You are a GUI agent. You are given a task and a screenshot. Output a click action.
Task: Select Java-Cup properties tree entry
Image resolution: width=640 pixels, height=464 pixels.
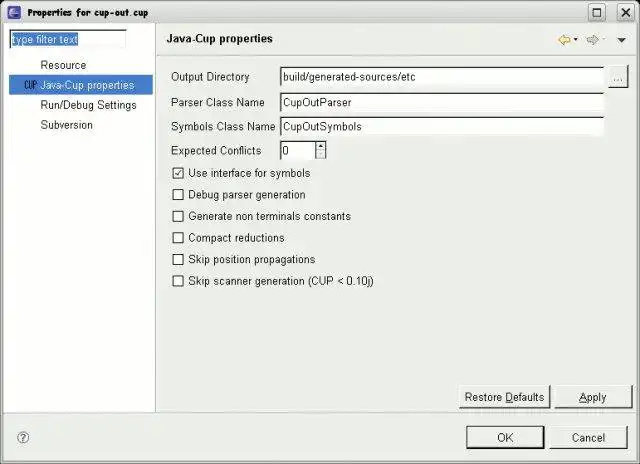[81, 85]
